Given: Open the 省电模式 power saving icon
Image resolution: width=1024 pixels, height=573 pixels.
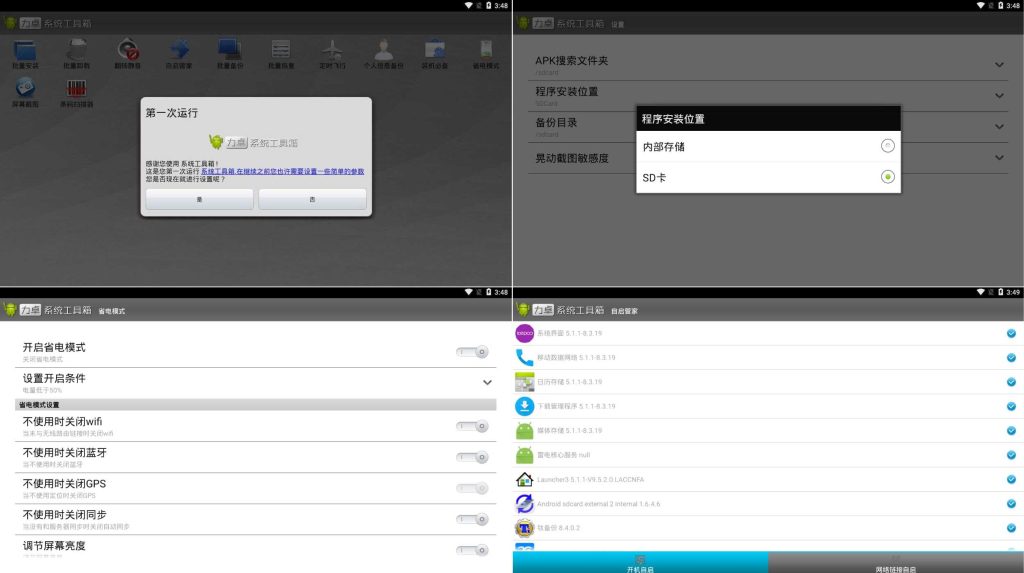Looking at the screenshot, I should coord(486,52).
